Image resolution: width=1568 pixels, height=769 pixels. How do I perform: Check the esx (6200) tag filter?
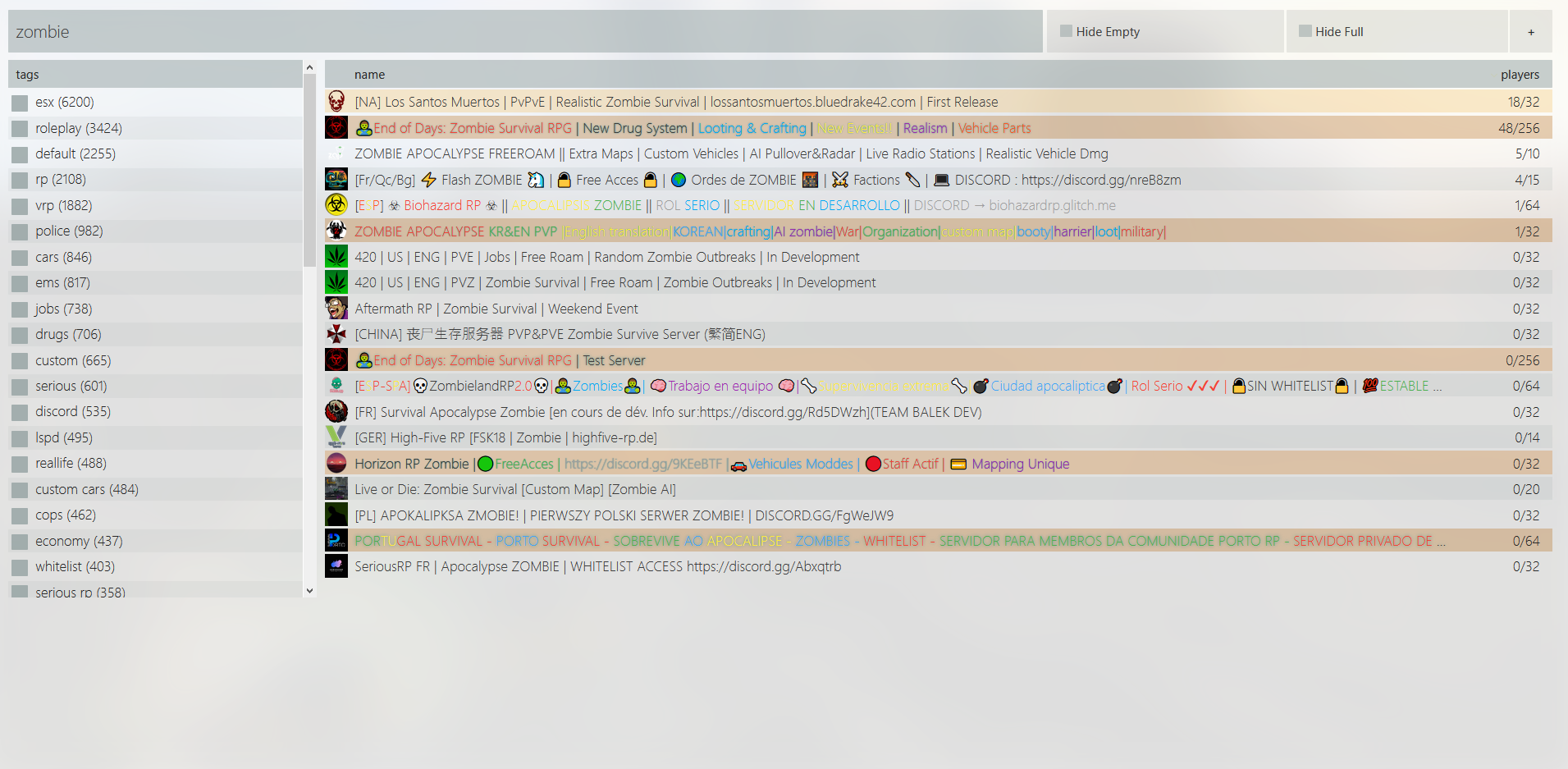(x=20, y=103)
